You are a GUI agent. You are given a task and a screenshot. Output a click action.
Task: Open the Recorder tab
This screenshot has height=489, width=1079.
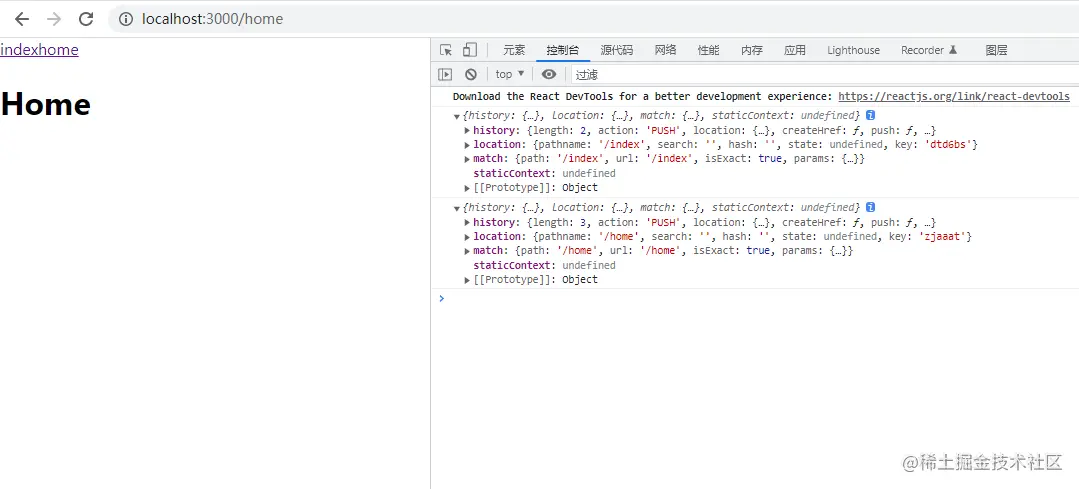[929, 50]
